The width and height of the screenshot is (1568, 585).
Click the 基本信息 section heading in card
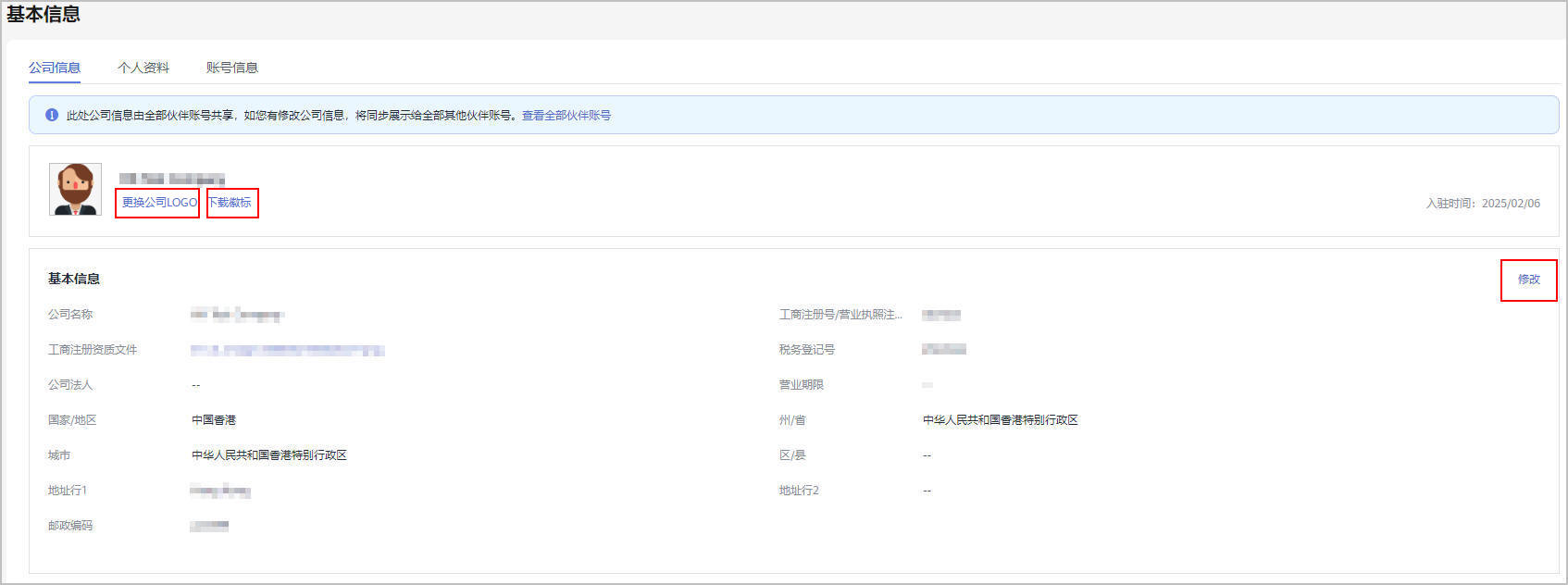coord(74,279)
